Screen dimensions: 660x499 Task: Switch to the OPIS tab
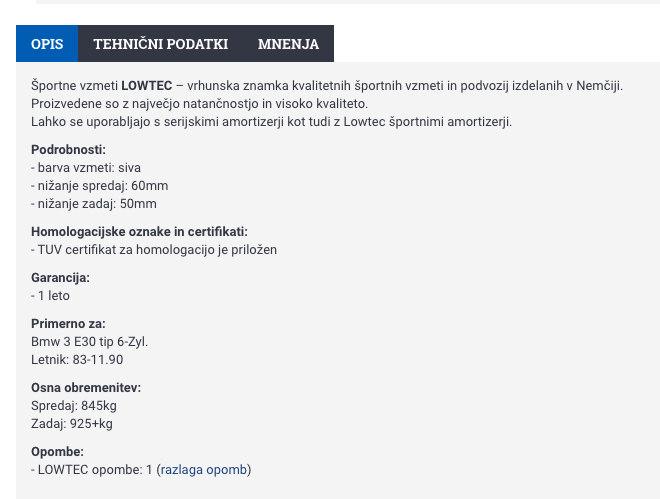[47, 44]
